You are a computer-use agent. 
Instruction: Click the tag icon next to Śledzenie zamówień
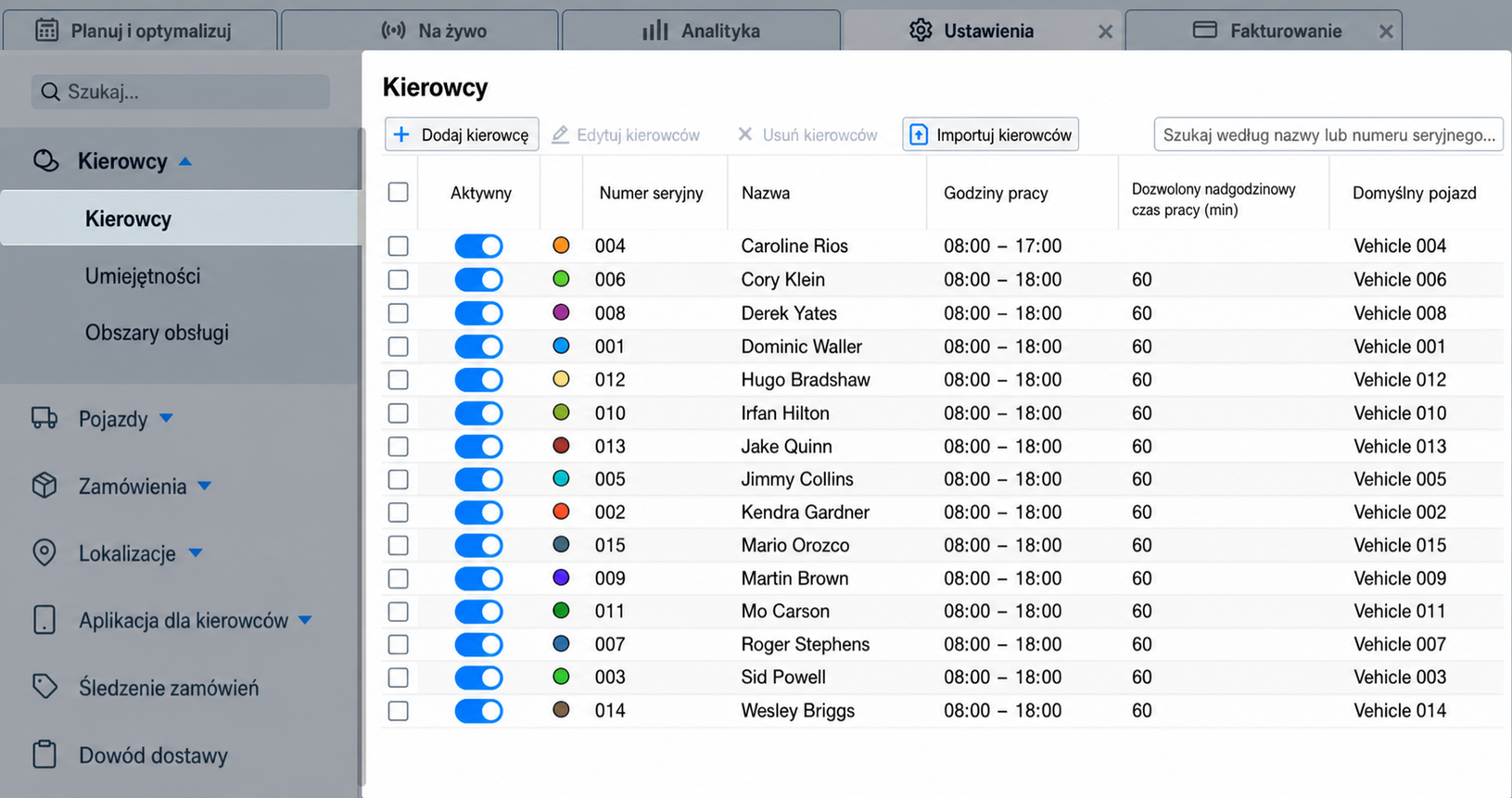point(44,687)
